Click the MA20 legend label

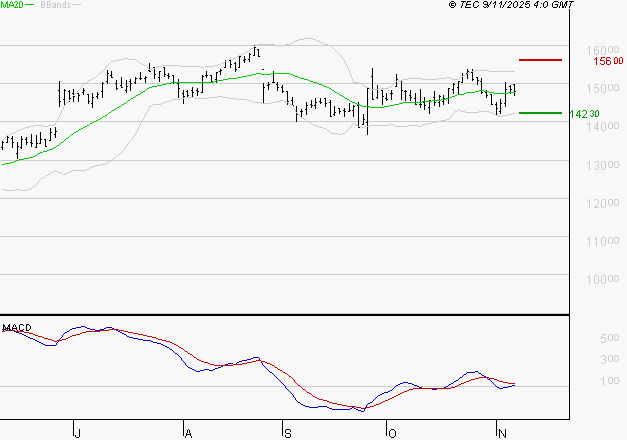tap(12, 5)
